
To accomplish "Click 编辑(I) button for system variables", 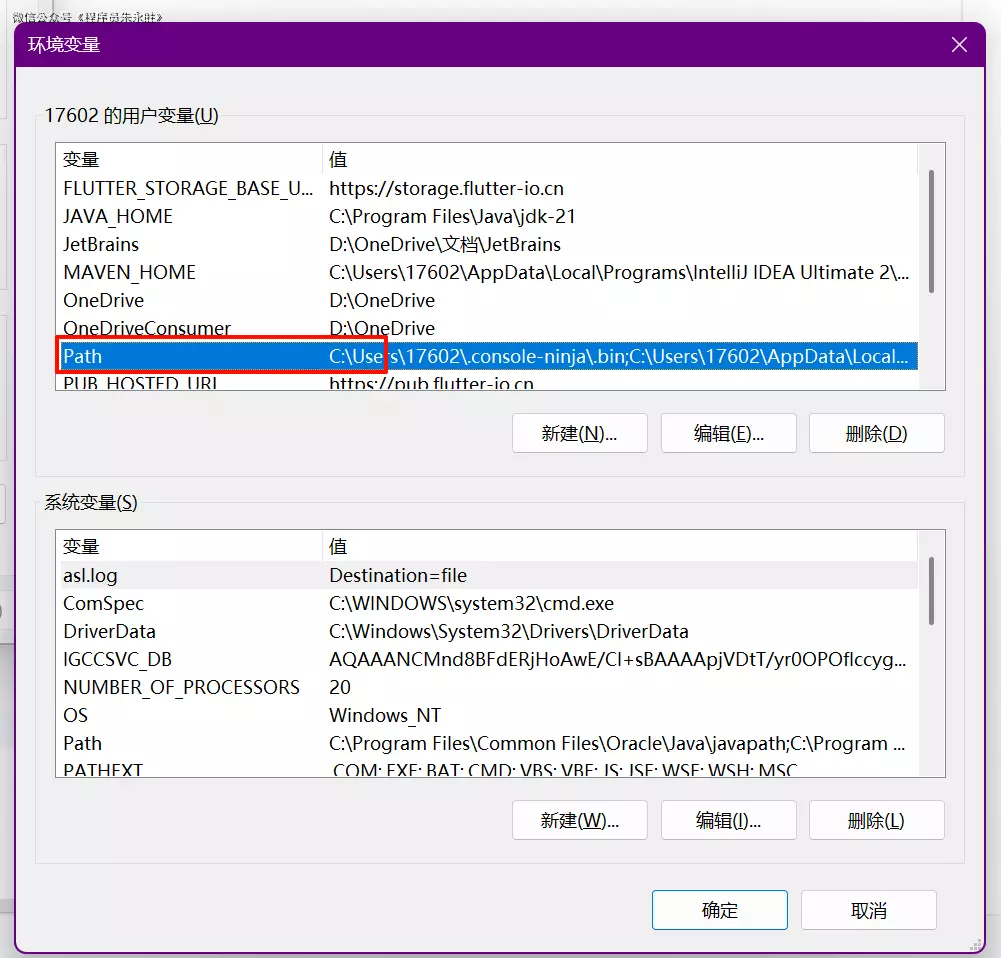I will point(728,820).
